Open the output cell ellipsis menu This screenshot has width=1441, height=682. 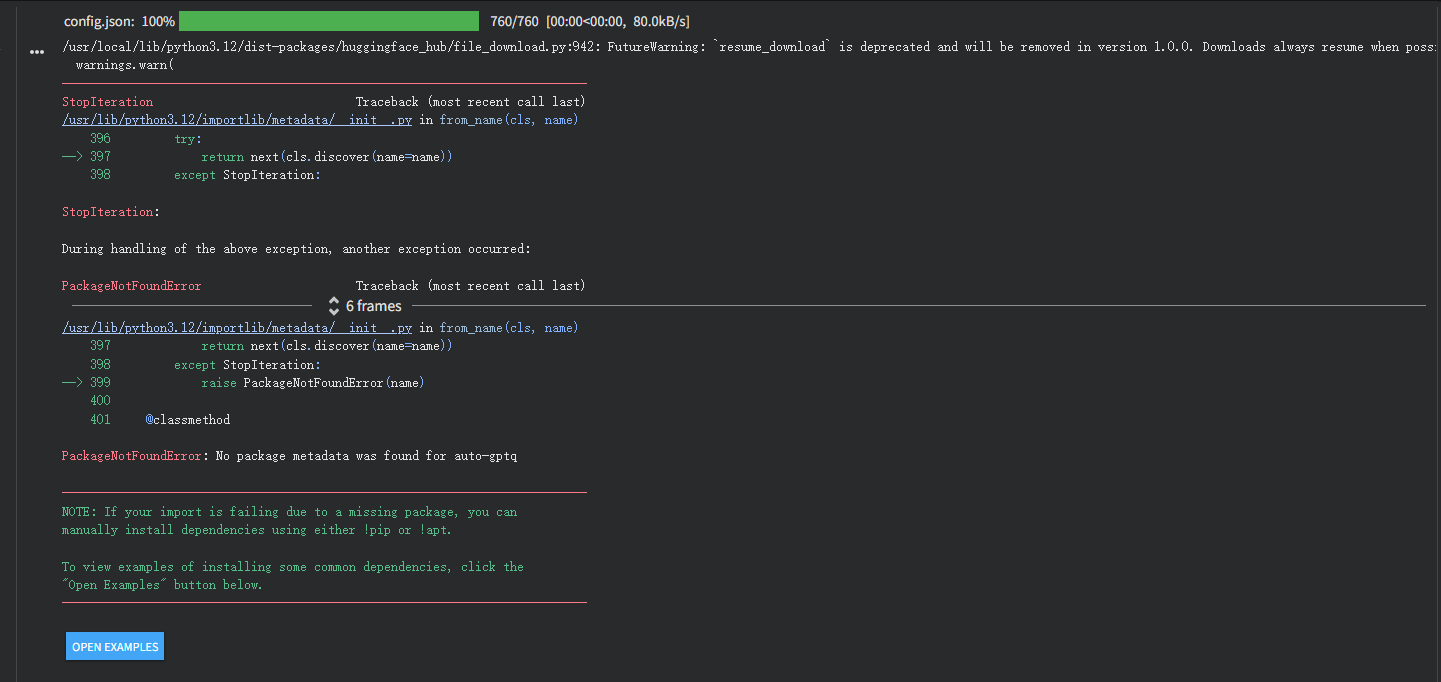click(x=37, y=52)
